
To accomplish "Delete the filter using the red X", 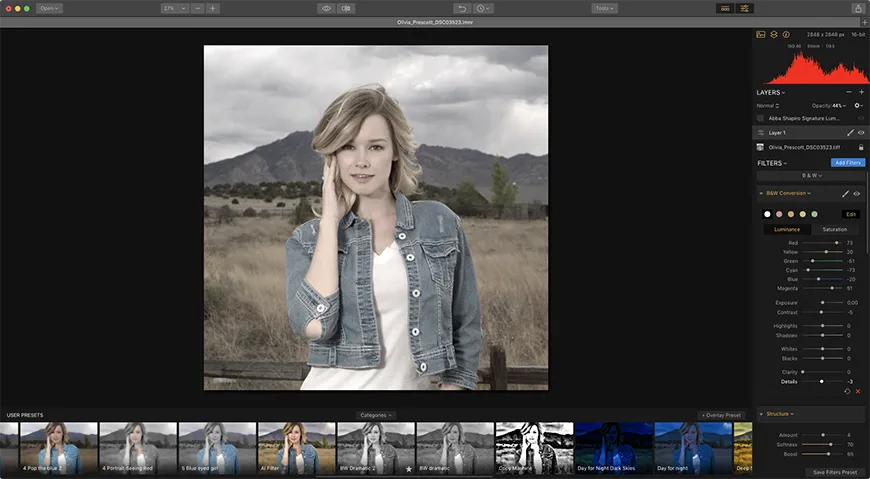I will pyautogui.click(x=858, y=391).
